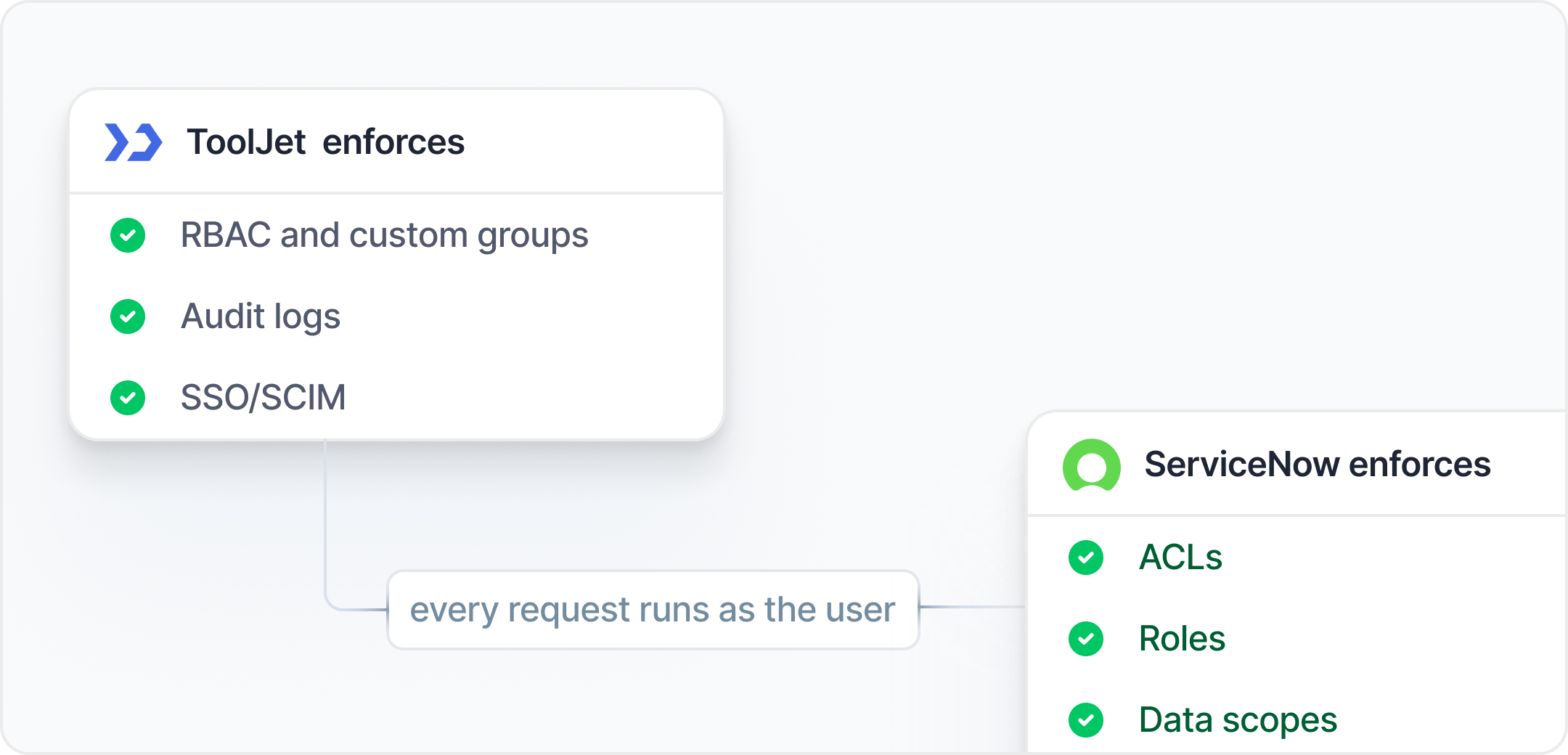Click the green checkmark beside ACLs

pyautogui.click(x=1086, y=558)
